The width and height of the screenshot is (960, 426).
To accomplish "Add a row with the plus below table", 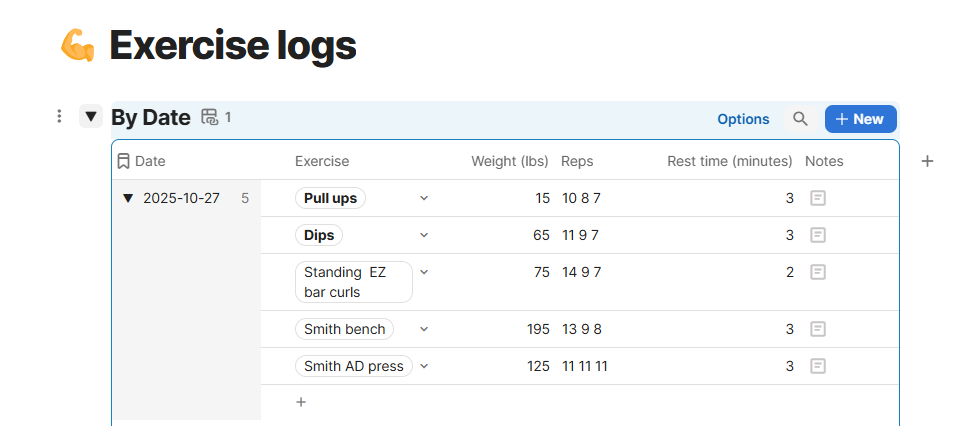I will (x=301, y=402).
